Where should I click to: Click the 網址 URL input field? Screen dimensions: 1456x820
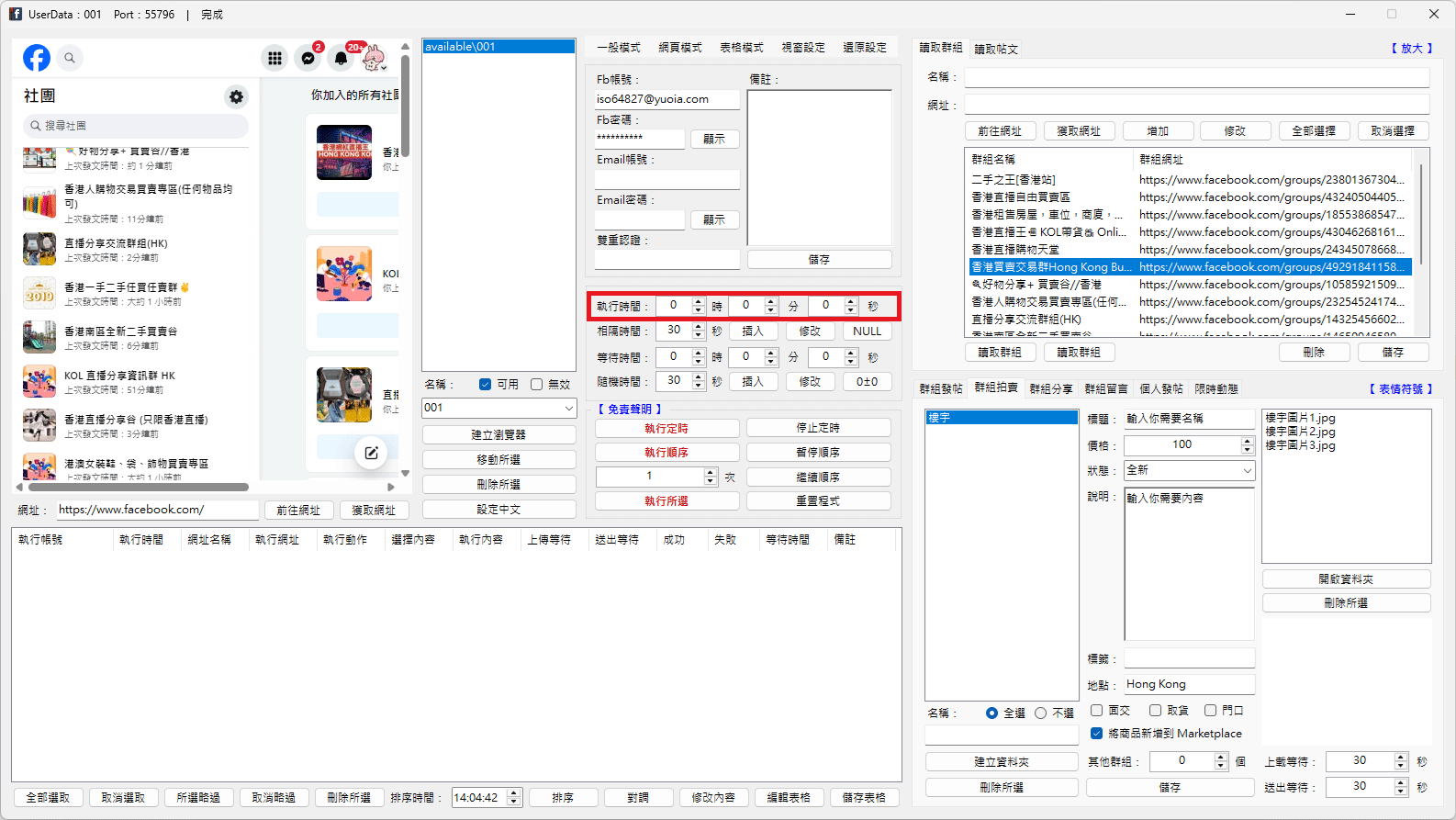157,510
